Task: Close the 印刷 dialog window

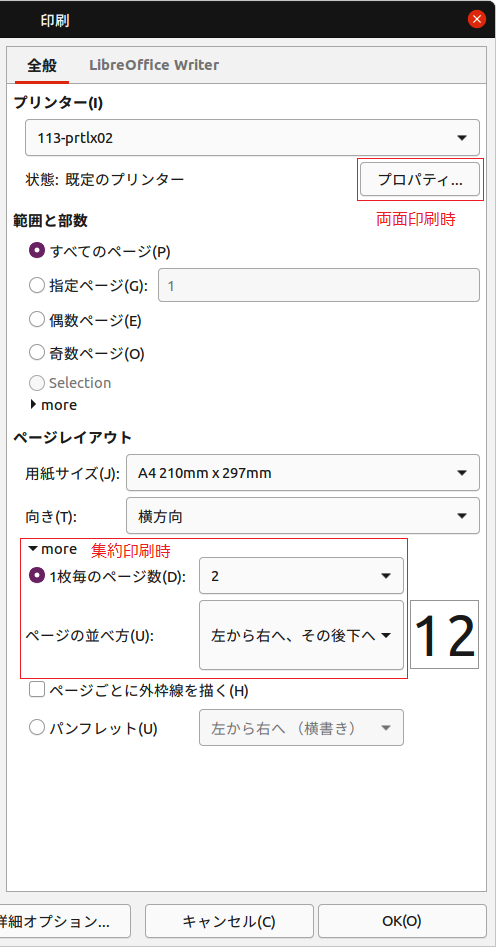Action: [477, 19]
